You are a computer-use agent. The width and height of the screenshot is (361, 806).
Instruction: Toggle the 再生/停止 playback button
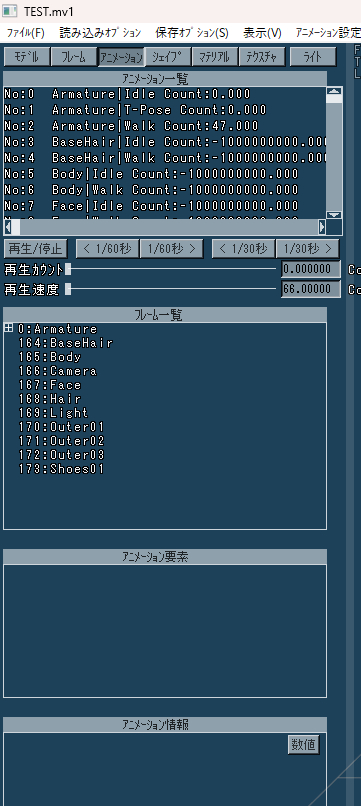click(35, 249)
